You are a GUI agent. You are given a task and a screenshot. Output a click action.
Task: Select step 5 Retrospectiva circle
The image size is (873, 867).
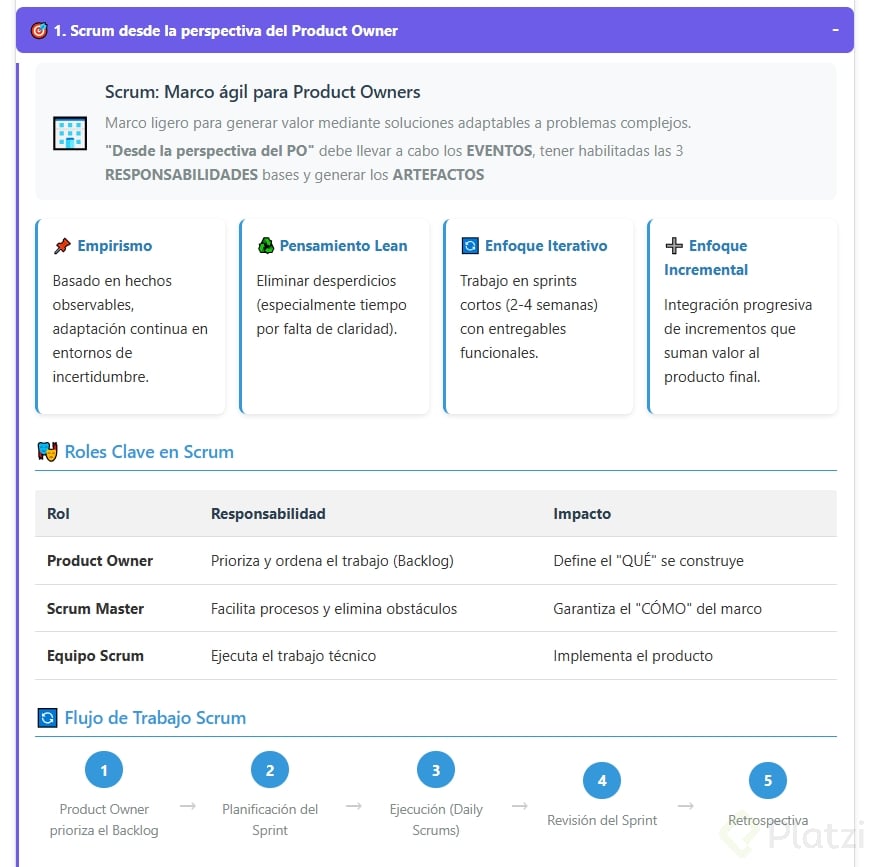click(768, 781)
